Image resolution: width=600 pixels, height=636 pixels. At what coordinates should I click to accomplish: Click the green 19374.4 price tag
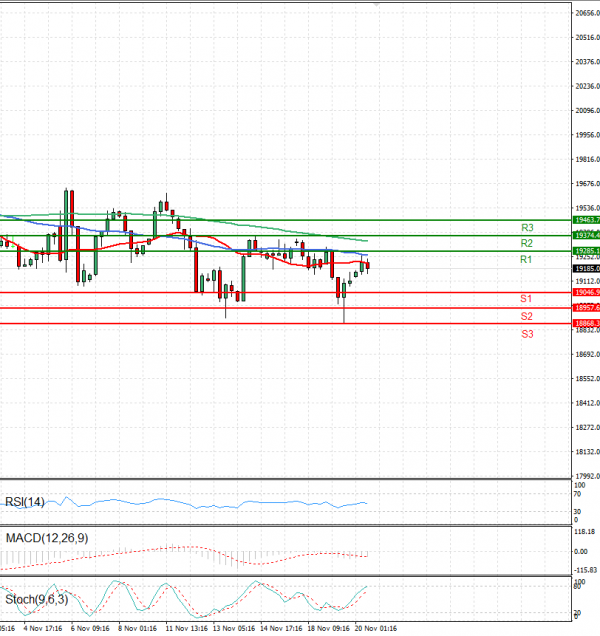[x=586, y=236]
